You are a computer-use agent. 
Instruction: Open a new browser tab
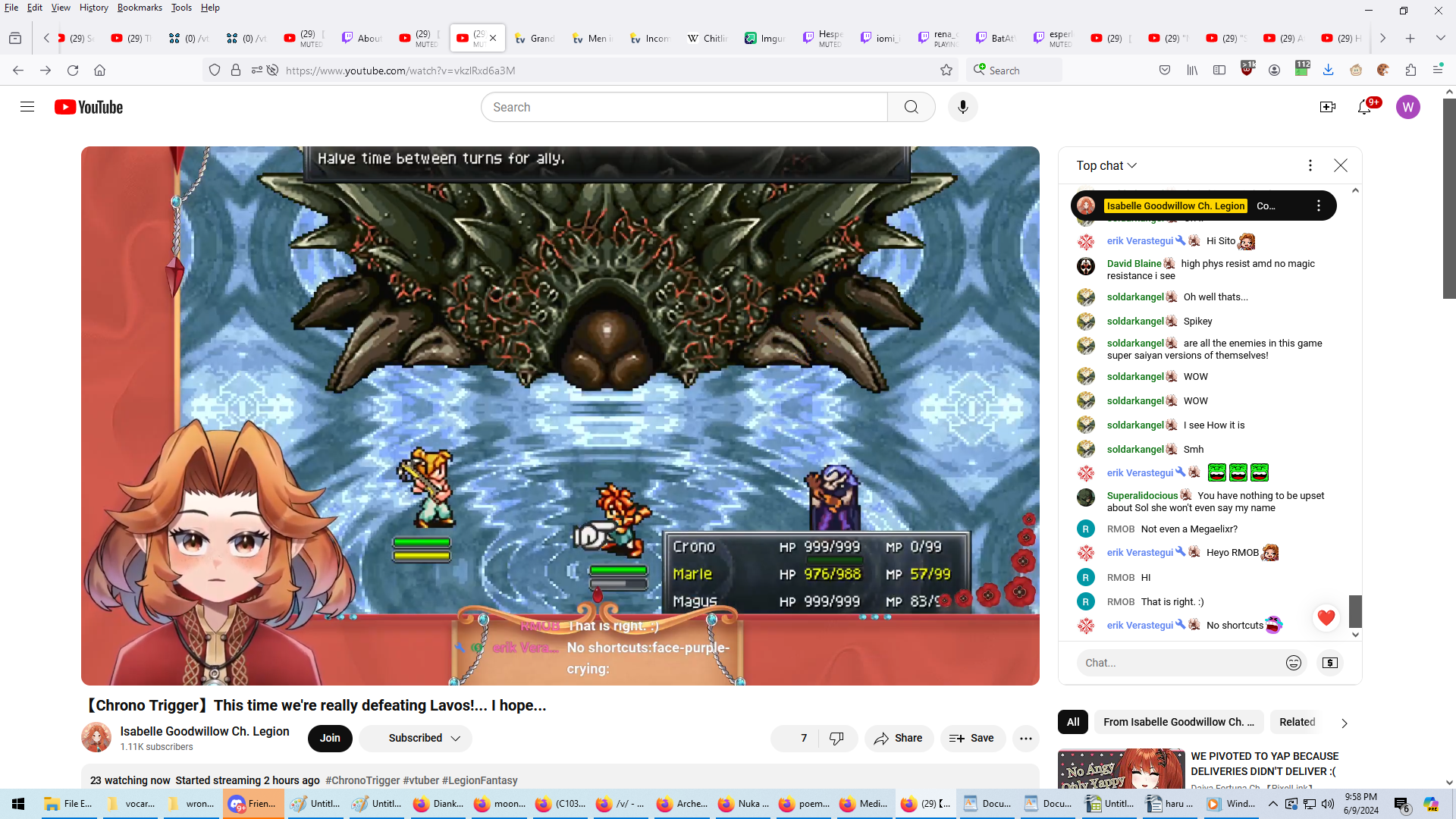[x=1410, y=38]
